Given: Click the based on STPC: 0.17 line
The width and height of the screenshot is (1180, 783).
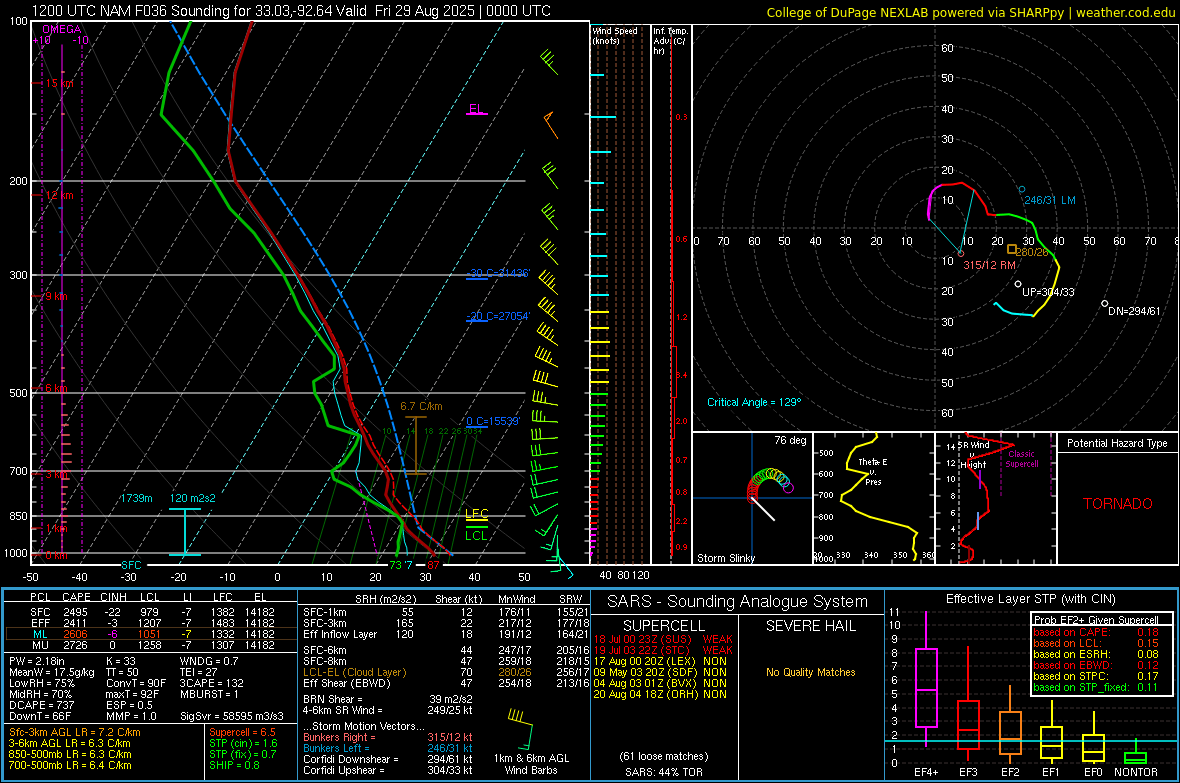Looking at the screenshot, I should pos(1096,676).
